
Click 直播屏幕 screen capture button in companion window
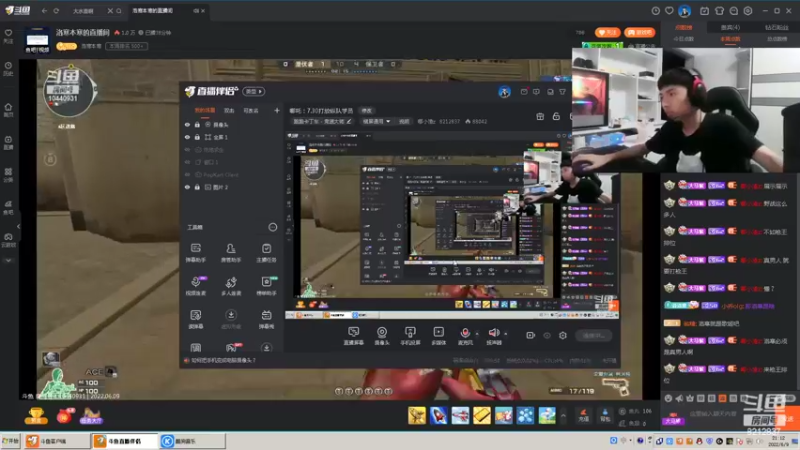tap(354, 336)
